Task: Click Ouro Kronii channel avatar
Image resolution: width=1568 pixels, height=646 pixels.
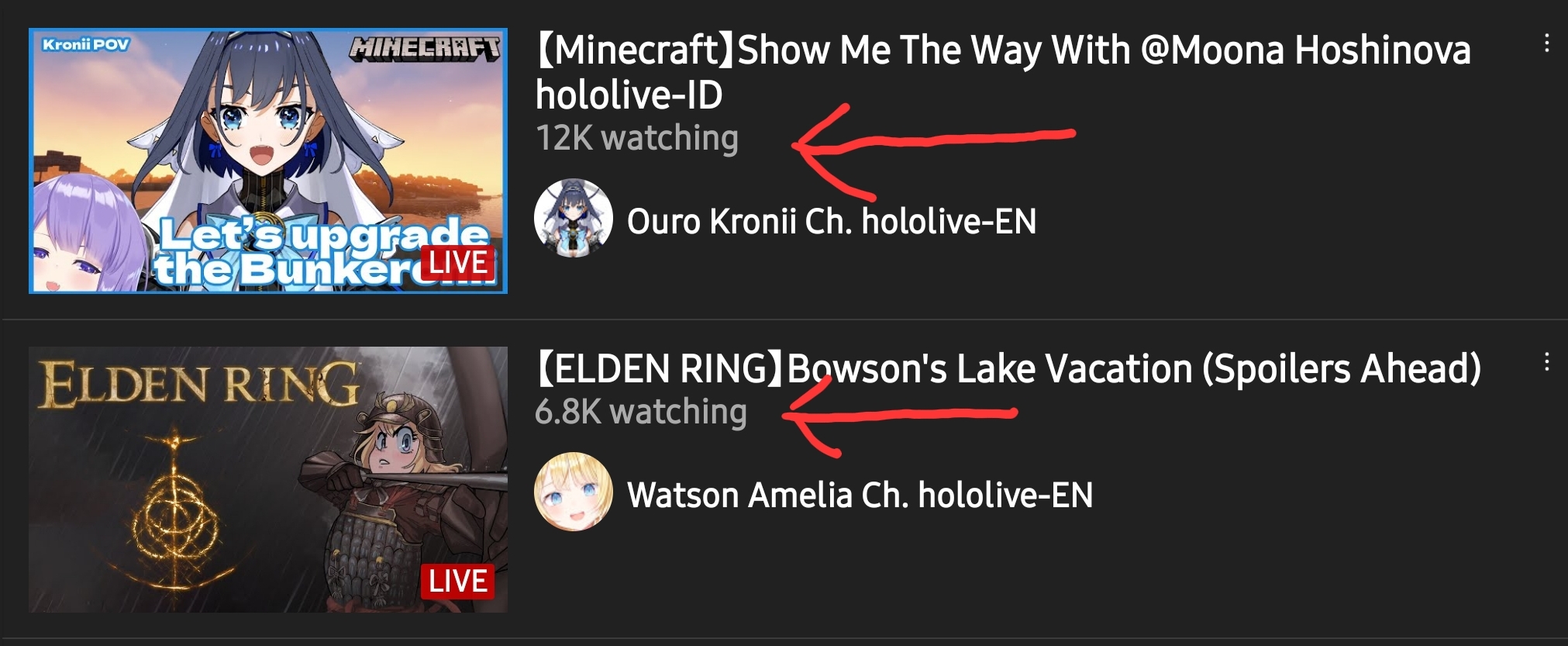Action: pyautogui.click(x=574, y=219)
